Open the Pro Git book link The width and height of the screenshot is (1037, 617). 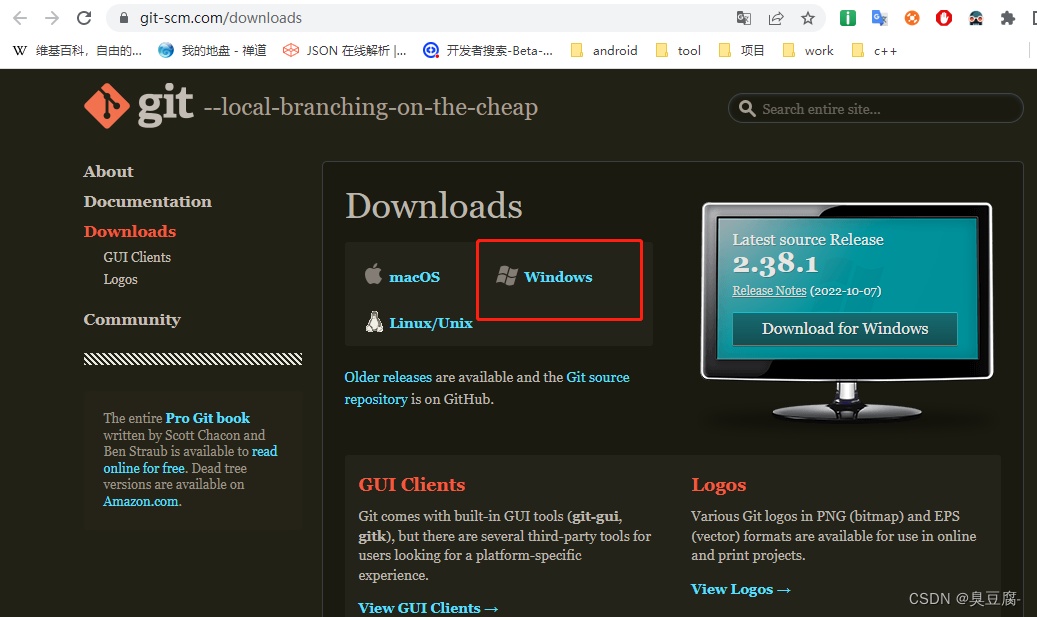point(207,418)
